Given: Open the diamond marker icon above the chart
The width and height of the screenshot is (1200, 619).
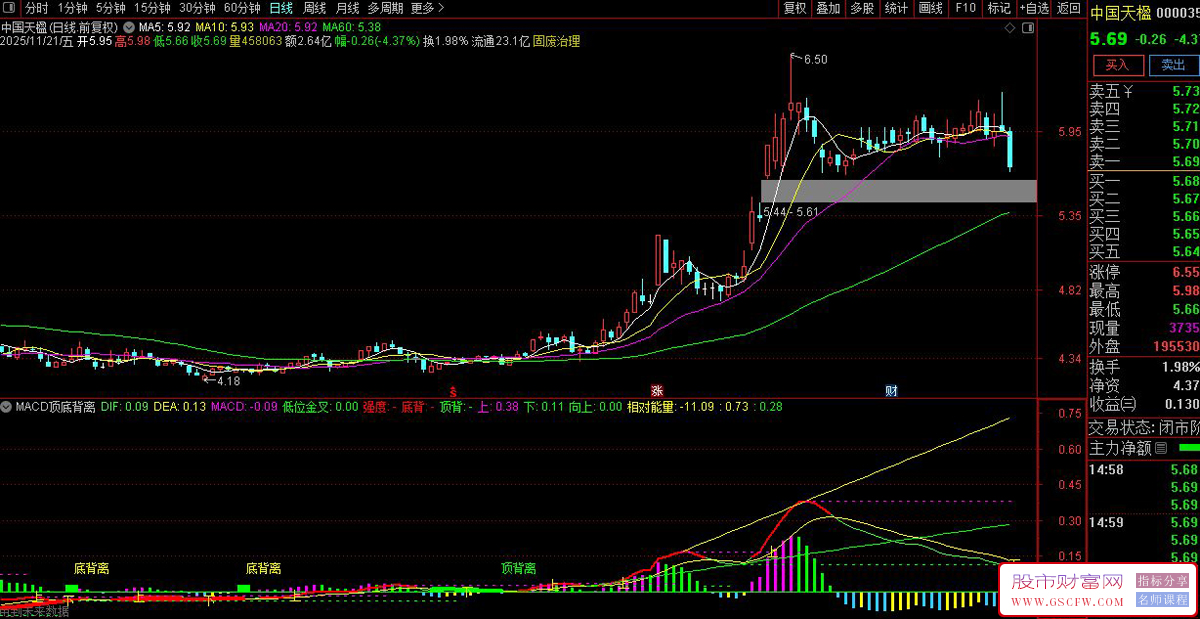Looking at the screenshot, I should point(1010,26).
